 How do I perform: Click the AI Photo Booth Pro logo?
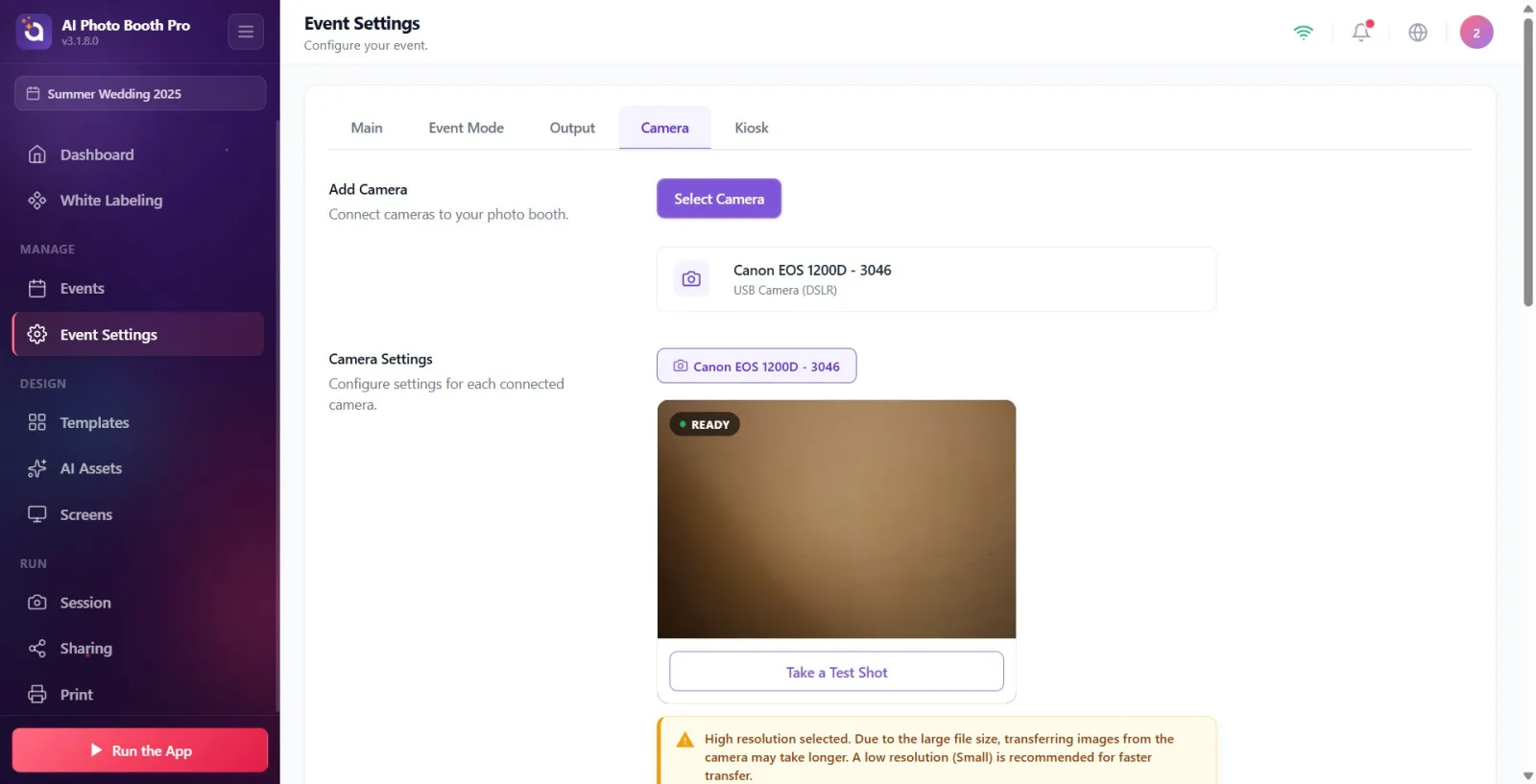[x=34, y=32]
